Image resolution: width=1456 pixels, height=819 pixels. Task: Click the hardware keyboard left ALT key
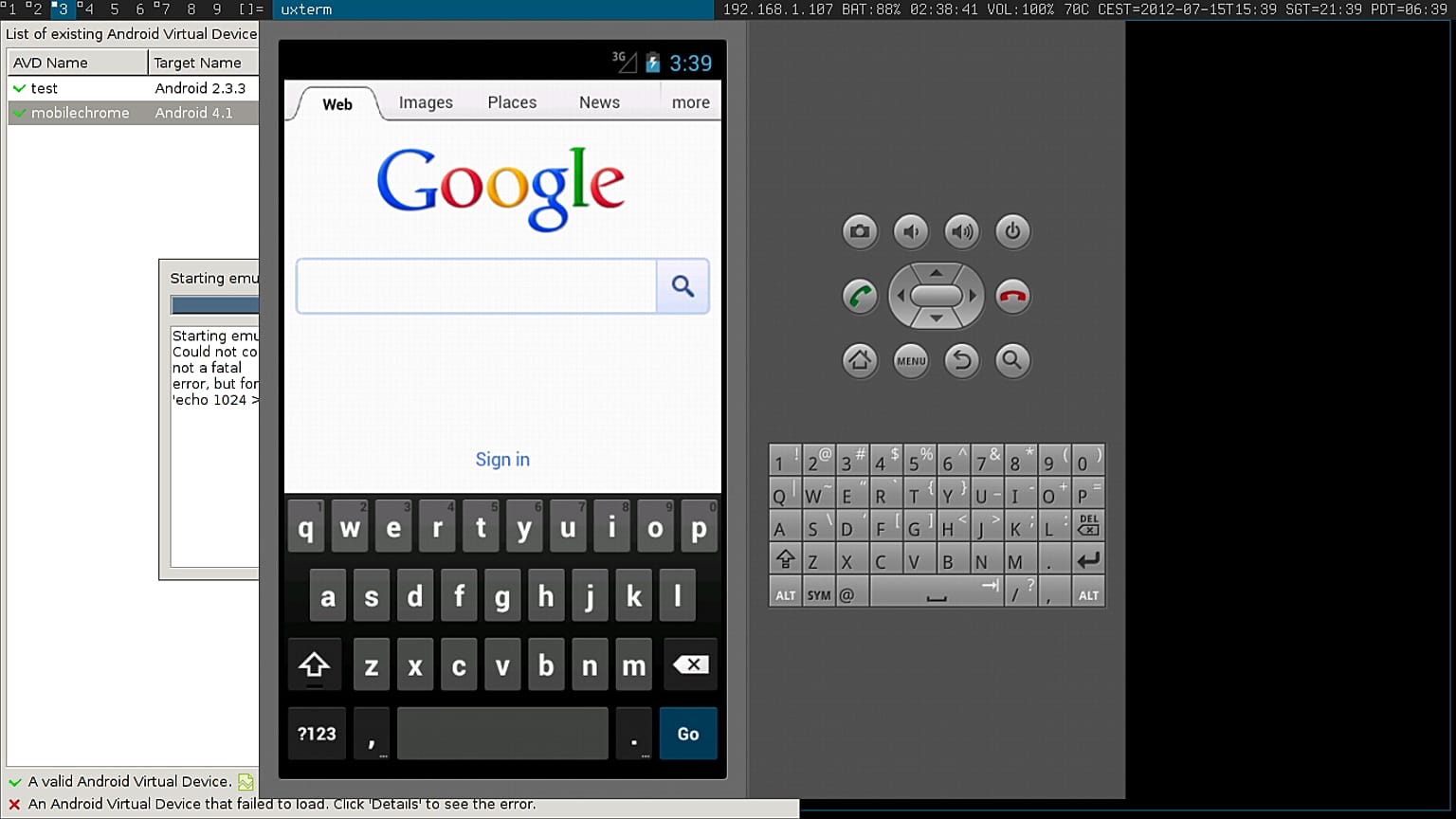pyautogui.click(x=785, y=592)
